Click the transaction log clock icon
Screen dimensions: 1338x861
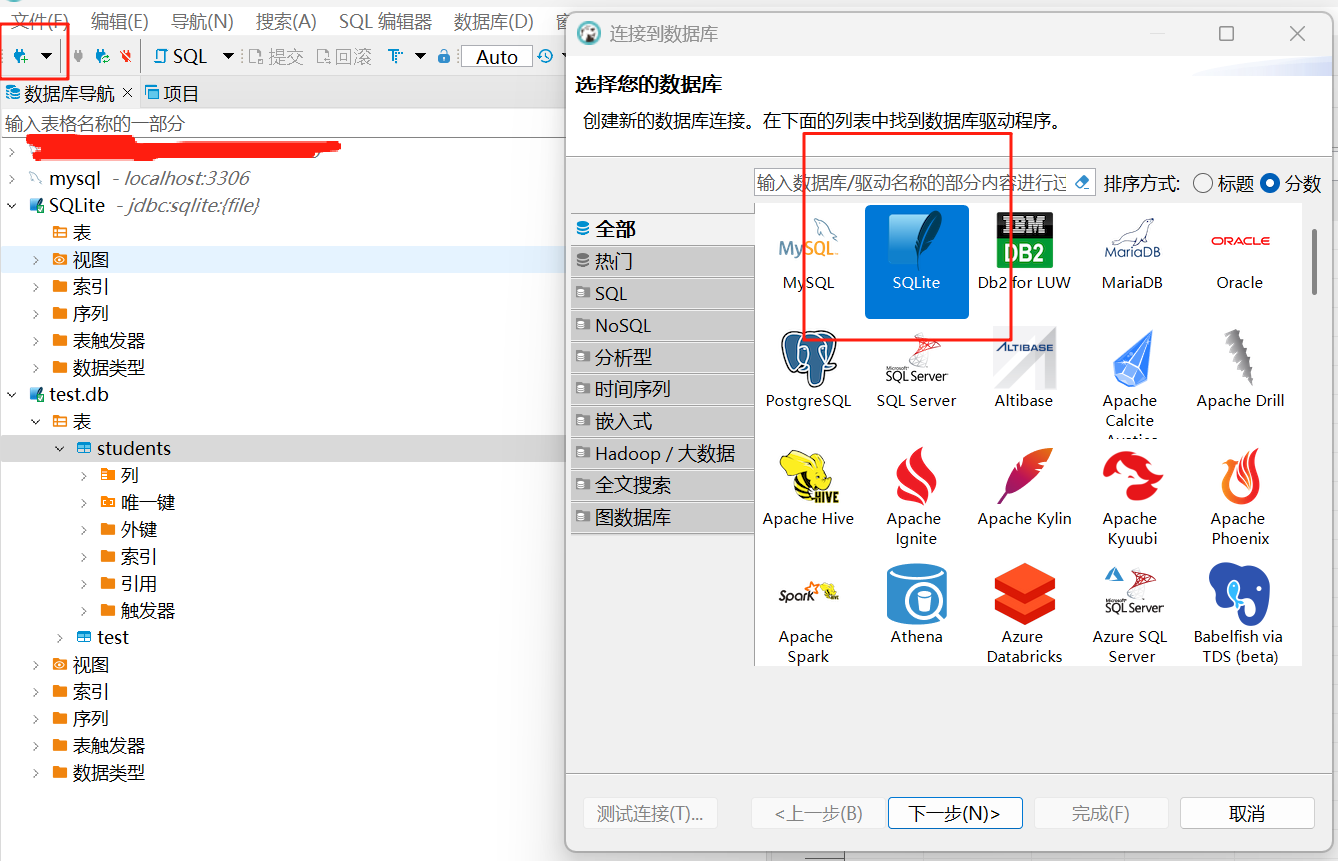[x=545, y=57]
